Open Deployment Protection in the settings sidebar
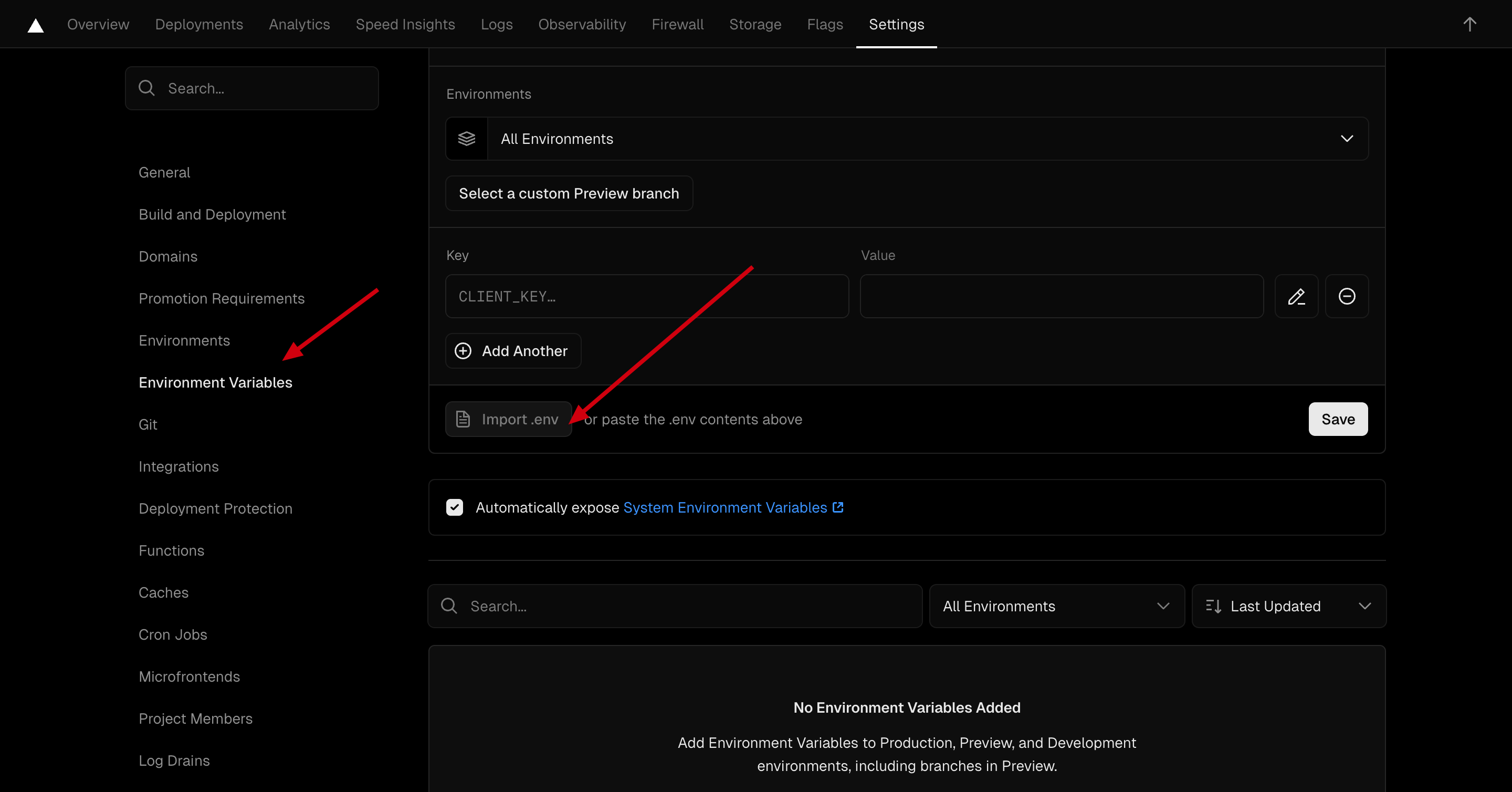Image resolution: width=1512 pixels, height=792 pixels. click(x=215, y=508)
